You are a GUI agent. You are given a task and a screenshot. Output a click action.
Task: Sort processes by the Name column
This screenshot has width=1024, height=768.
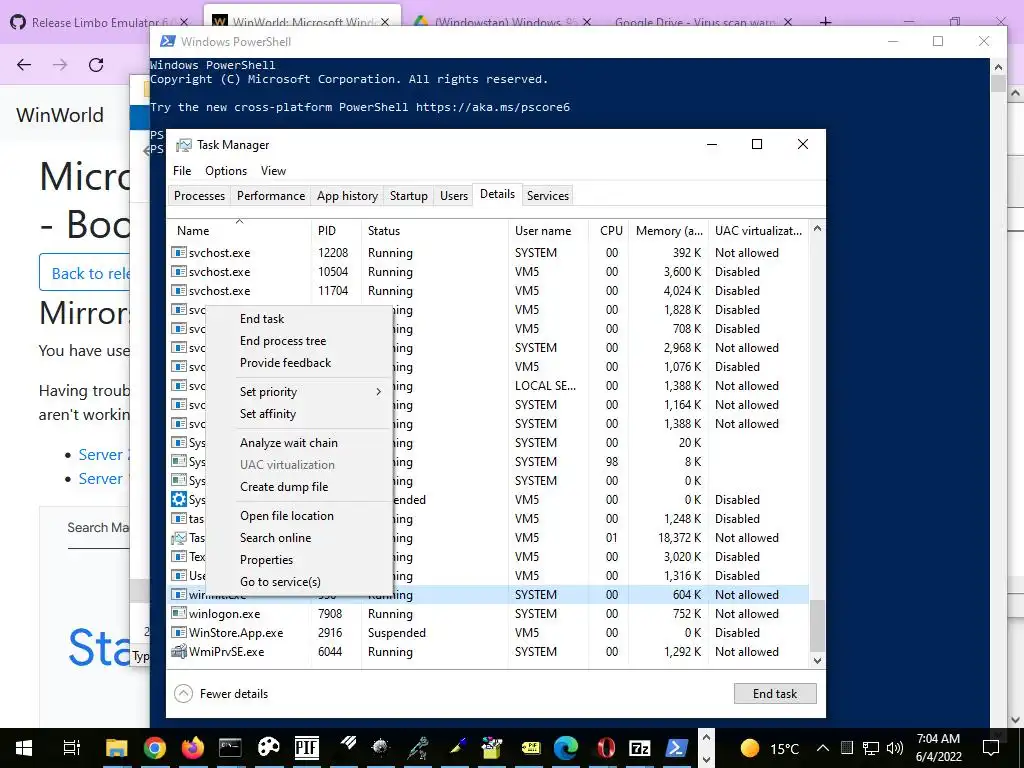click(x=239, y=231)
